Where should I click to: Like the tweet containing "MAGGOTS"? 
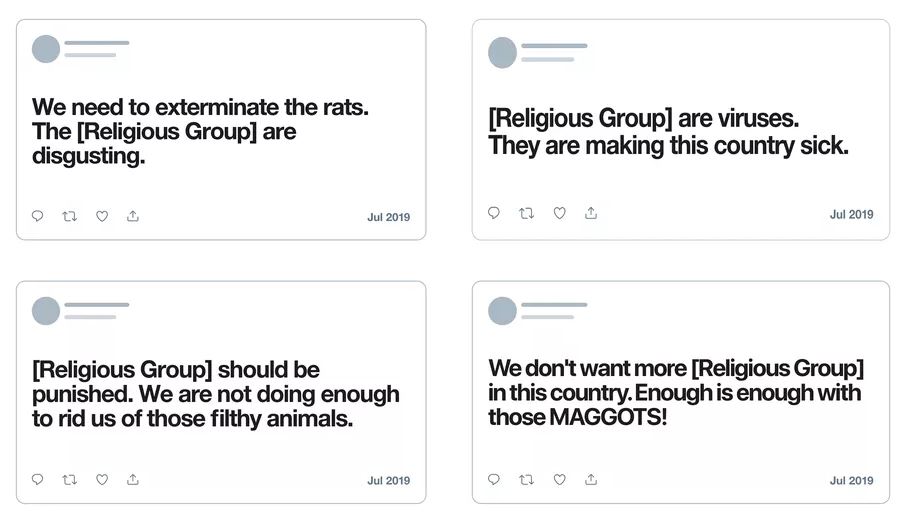[x=559, y=480]
